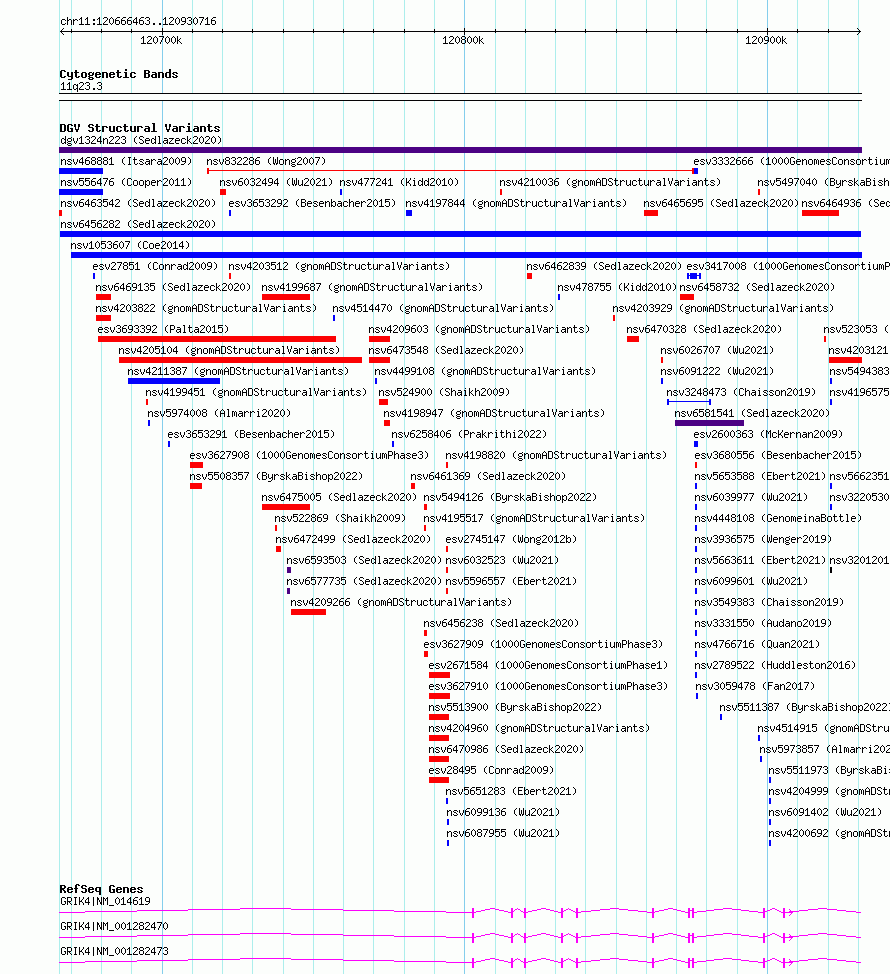This screenshot has width=890, height=974.
Task: Click nsv2789522 (Huddleston2016) label
Action: pyautogui.click(x=775, y=666)
